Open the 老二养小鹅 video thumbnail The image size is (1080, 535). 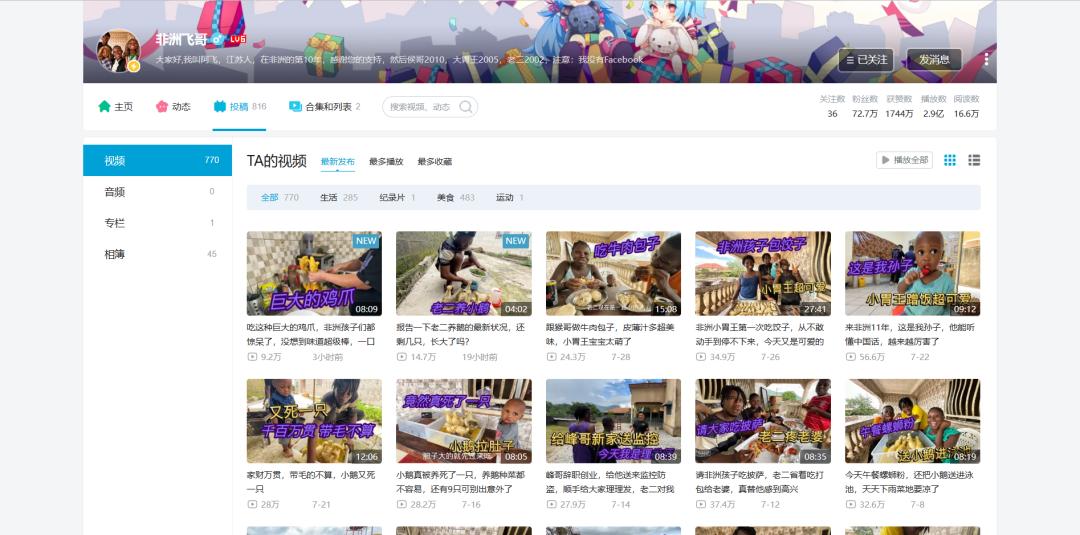coord(464,273)
